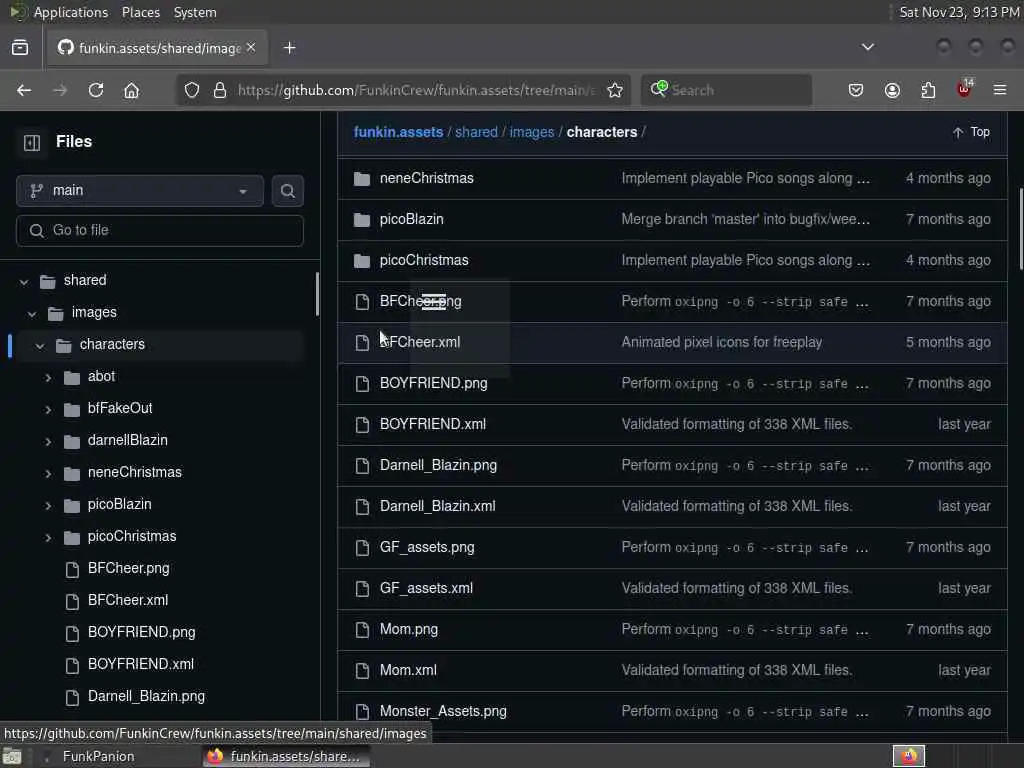
Task: Collapse the file tree side panel
Action: click(x=31, y=142)
